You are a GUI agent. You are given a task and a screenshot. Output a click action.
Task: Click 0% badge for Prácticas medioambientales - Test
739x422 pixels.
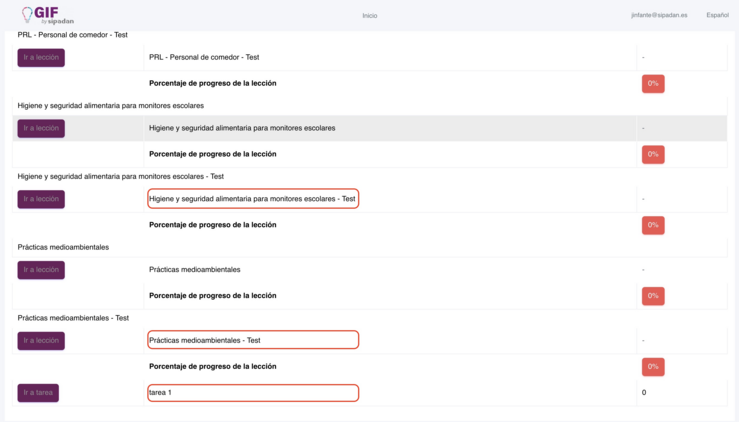(653, 366)
